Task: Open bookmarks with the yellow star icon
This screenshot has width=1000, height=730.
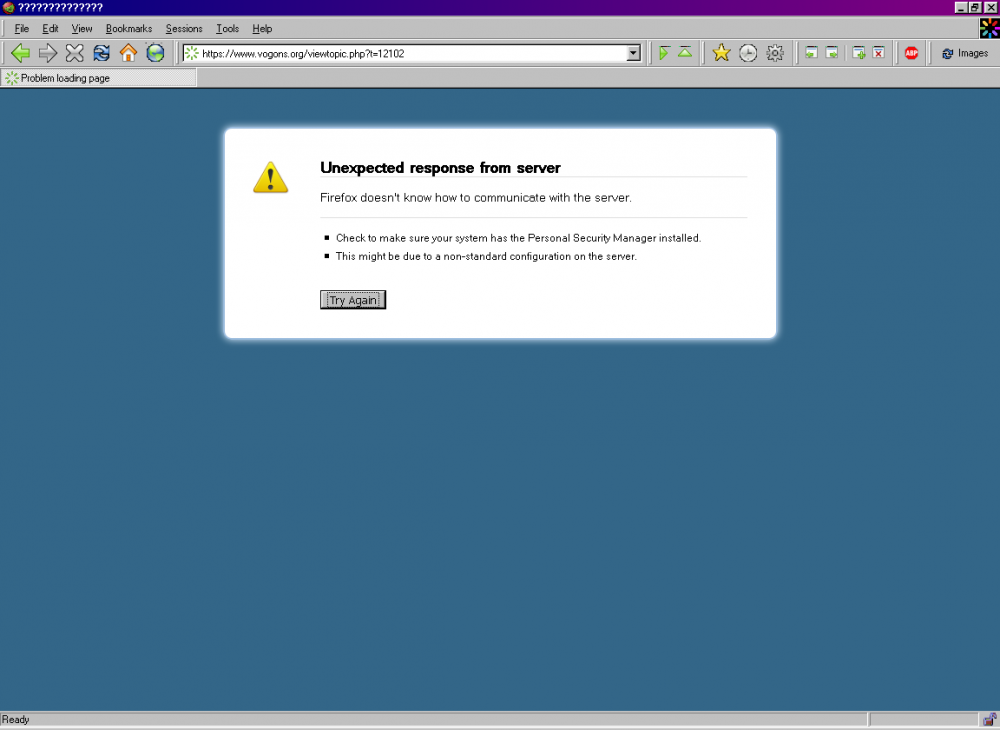Action: [x=721, y=53]
